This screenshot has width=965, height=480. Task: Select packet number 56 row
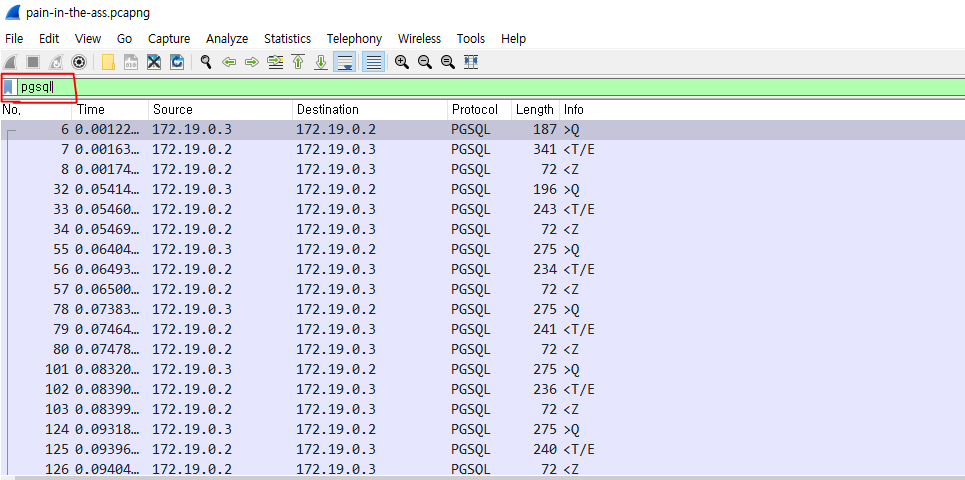[482, 270]
